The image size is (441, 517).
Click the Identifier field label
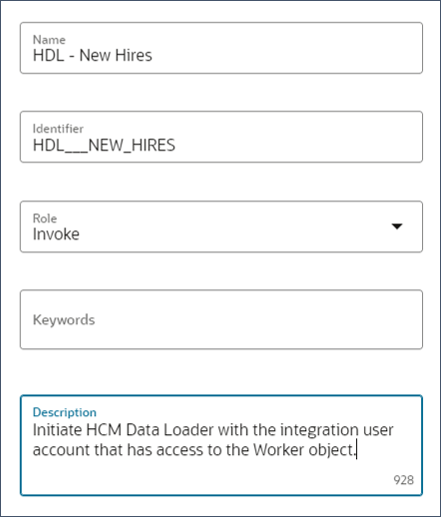pyautogui.click(x=58, y=129)
